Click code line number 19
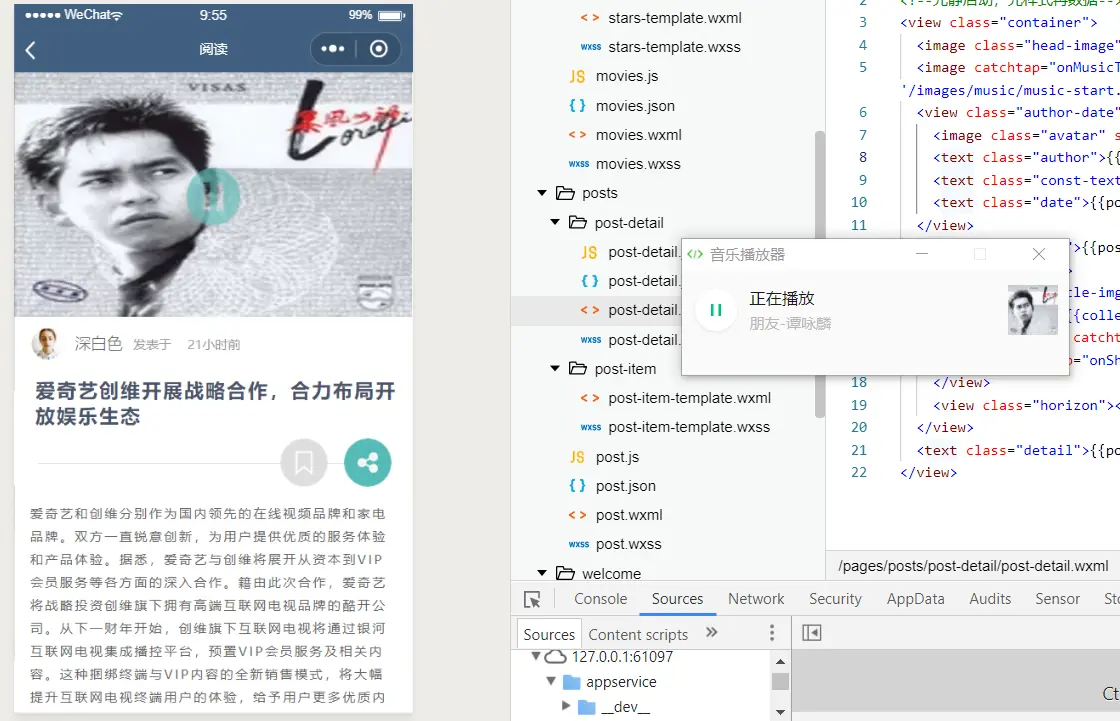 (x=859, y=405)
